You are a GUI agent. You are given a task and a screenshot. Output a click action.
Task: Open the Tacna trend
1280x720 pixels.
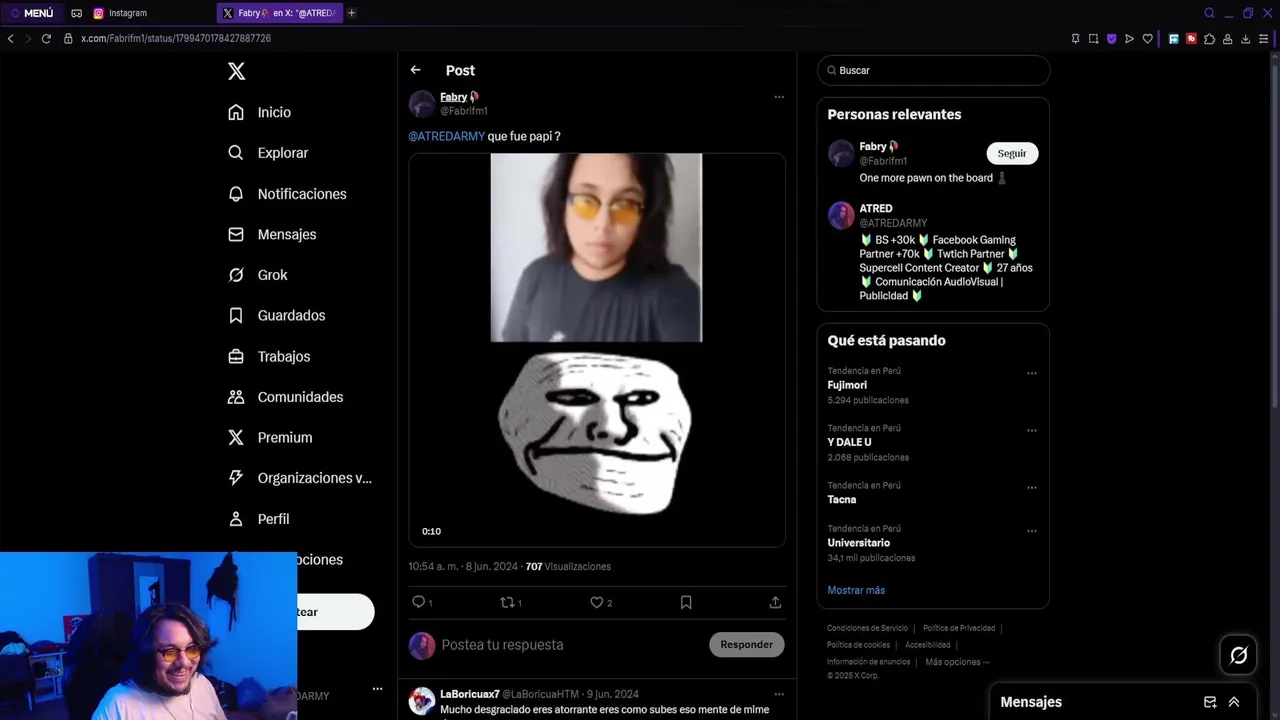(842, 499)
